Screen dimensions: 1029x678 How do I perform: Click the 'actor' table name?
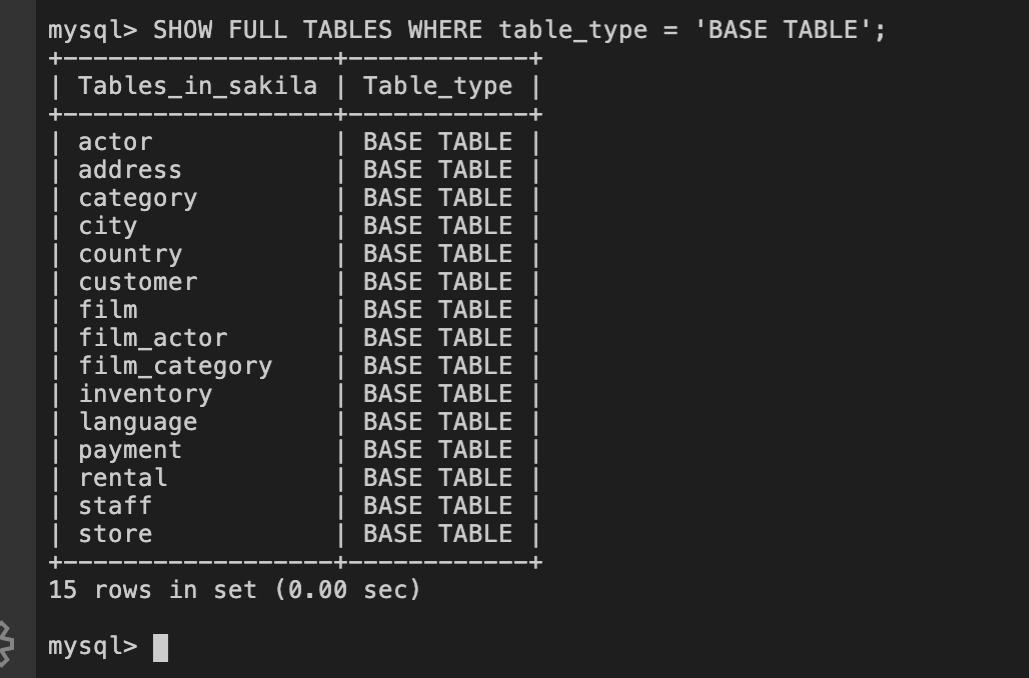pos(115,142)
